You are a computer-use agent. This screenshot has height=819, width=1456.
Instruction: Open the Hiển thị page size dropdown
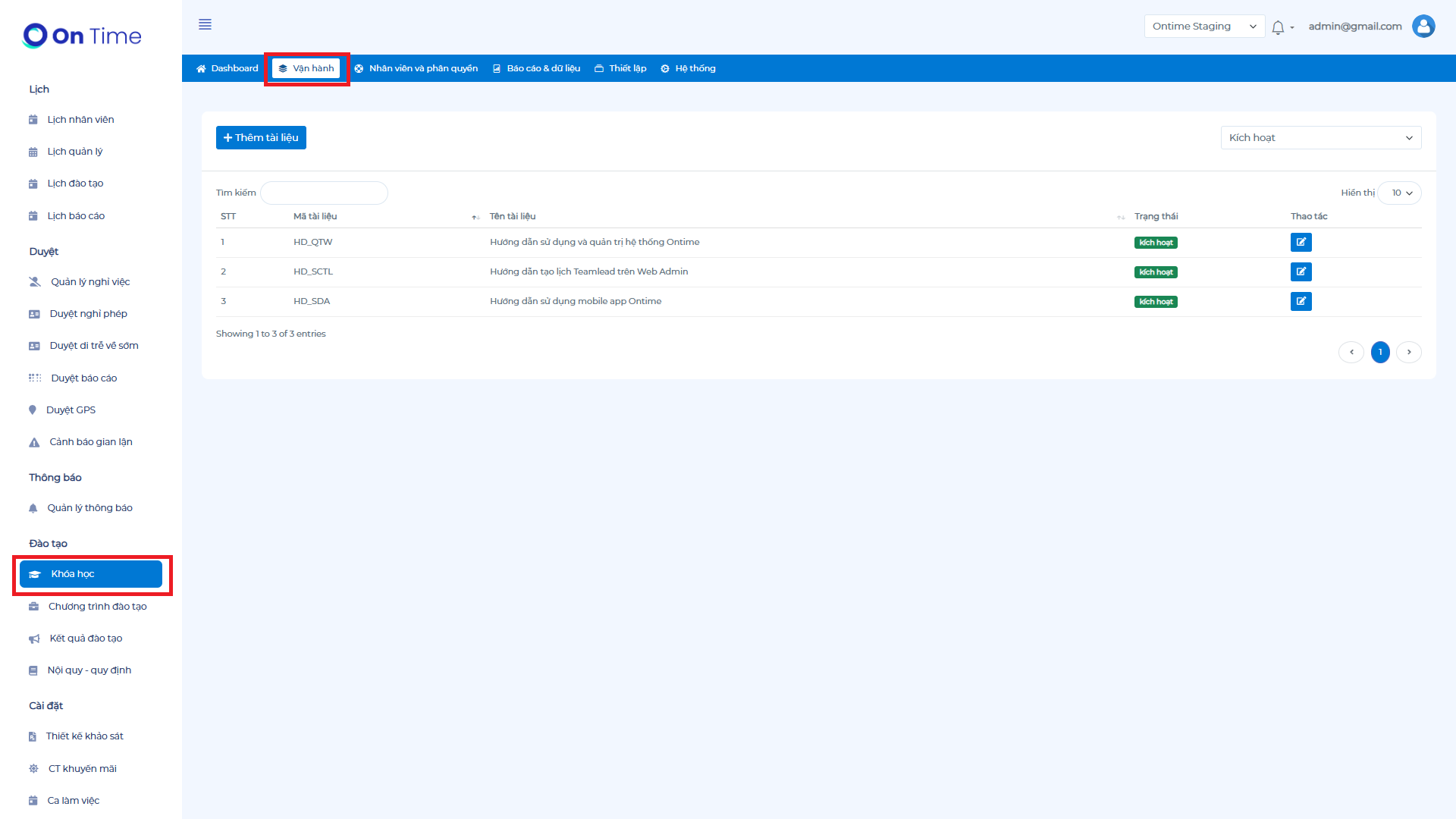coord(1401,193)
